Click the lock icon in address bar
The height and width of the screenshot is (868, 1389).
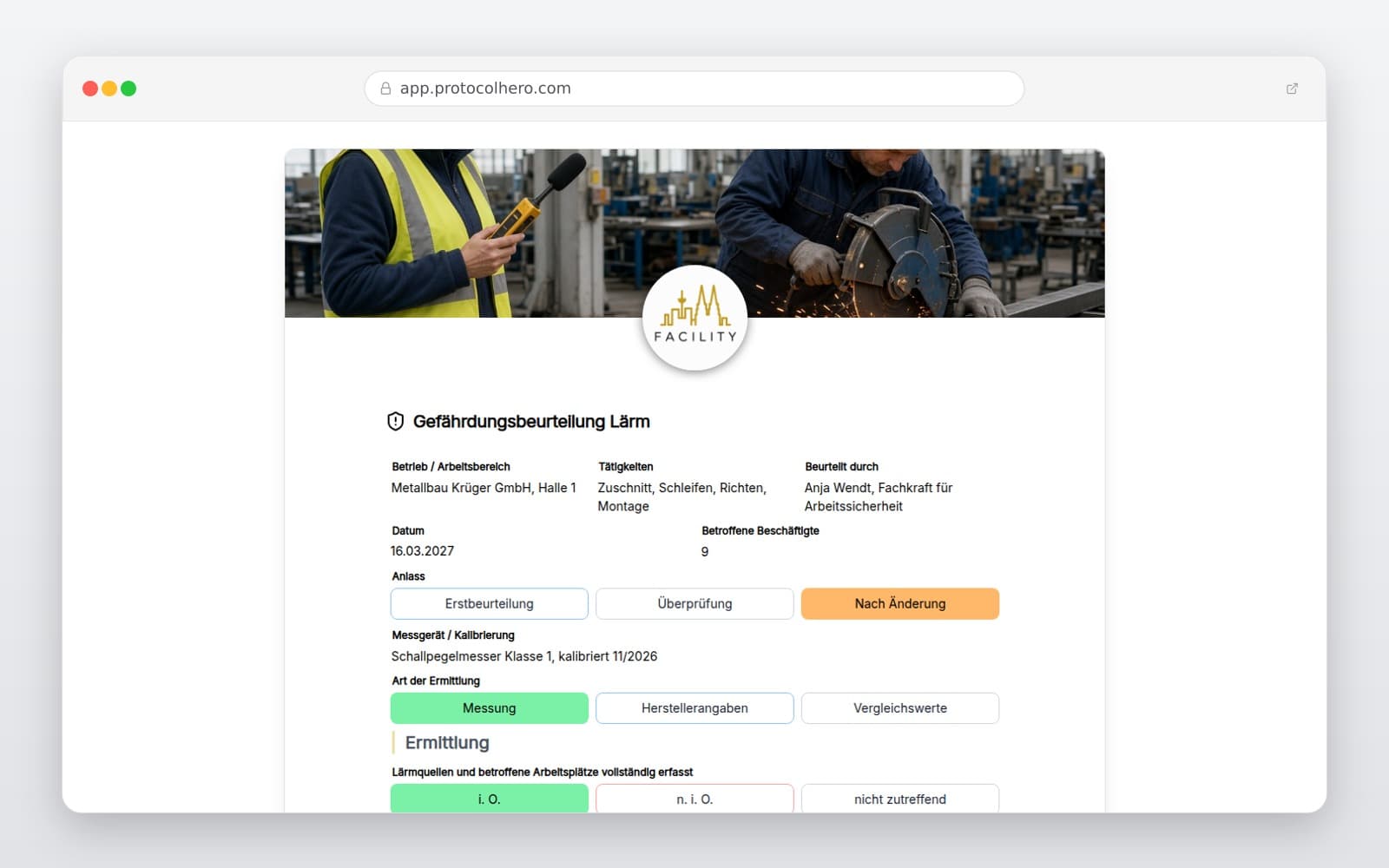(385, 89)
